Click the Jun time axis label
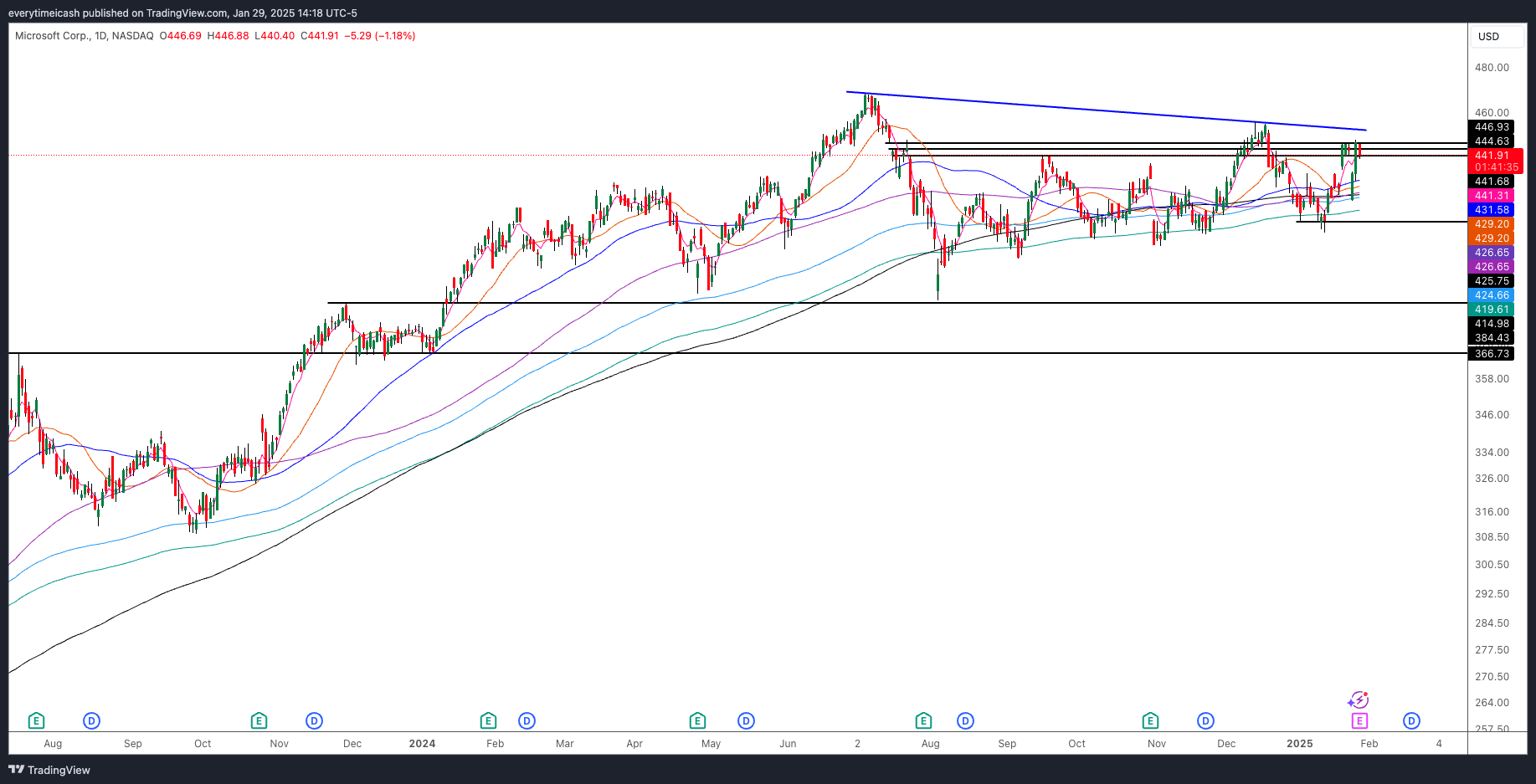The height and width of the screenshot is (784, 1536). point(788,744)
